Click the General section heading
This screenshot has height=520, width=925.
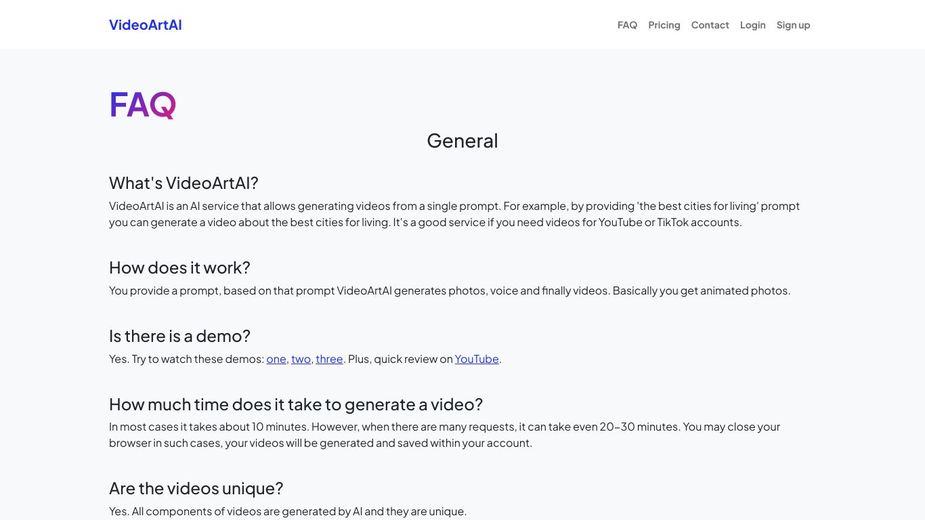[462, 141]
